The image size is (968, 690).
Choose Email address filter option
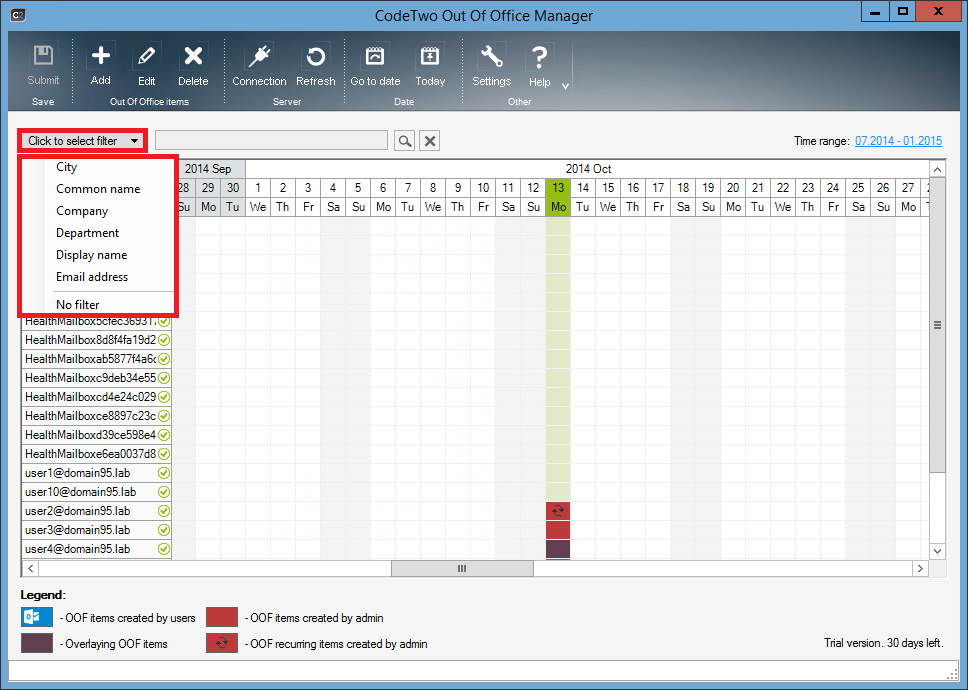click(92, 277)
